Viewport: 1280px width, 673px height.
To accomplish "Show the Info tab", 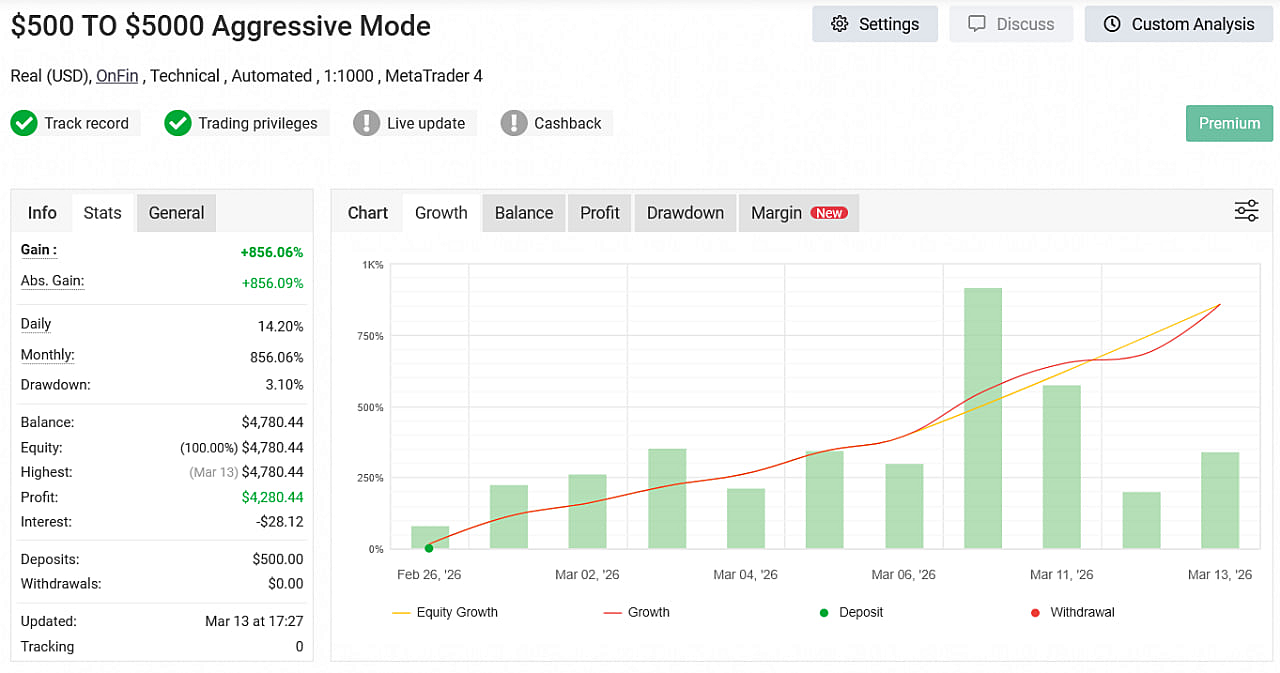I will (x=42, y=213).
